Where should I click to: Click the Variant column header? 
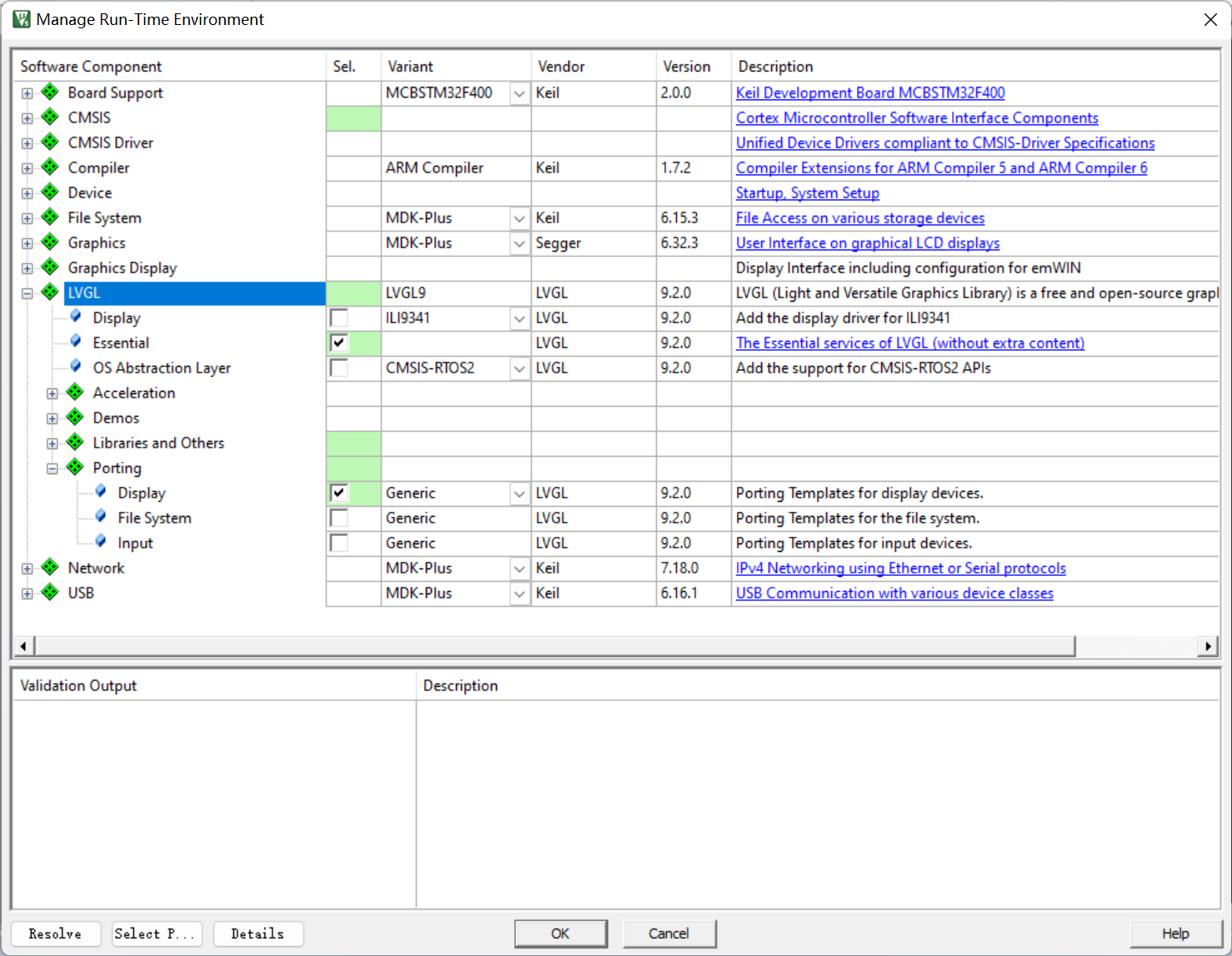coord(456,66)
